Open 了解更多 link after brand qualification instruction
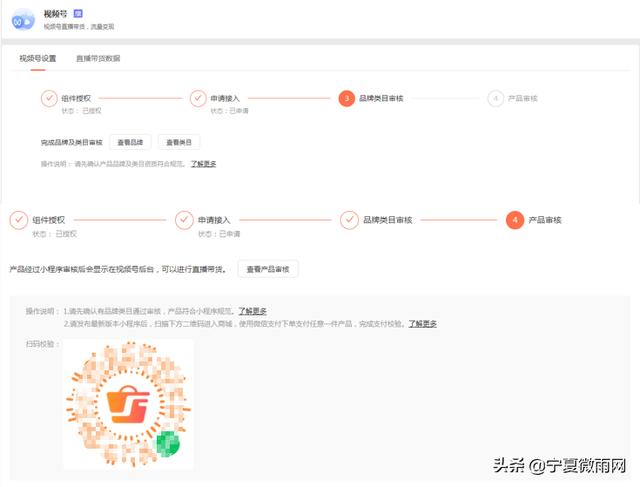The image size is (640, 487). tap(203, 164)
